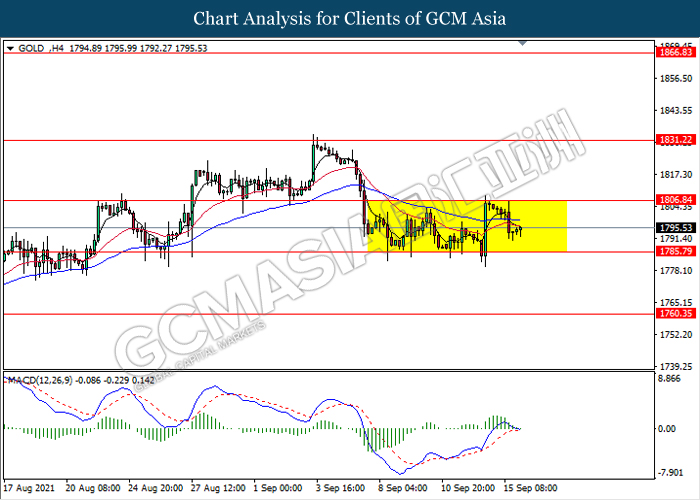Click the MACD scale value 8.866

(x=670, y=379)
